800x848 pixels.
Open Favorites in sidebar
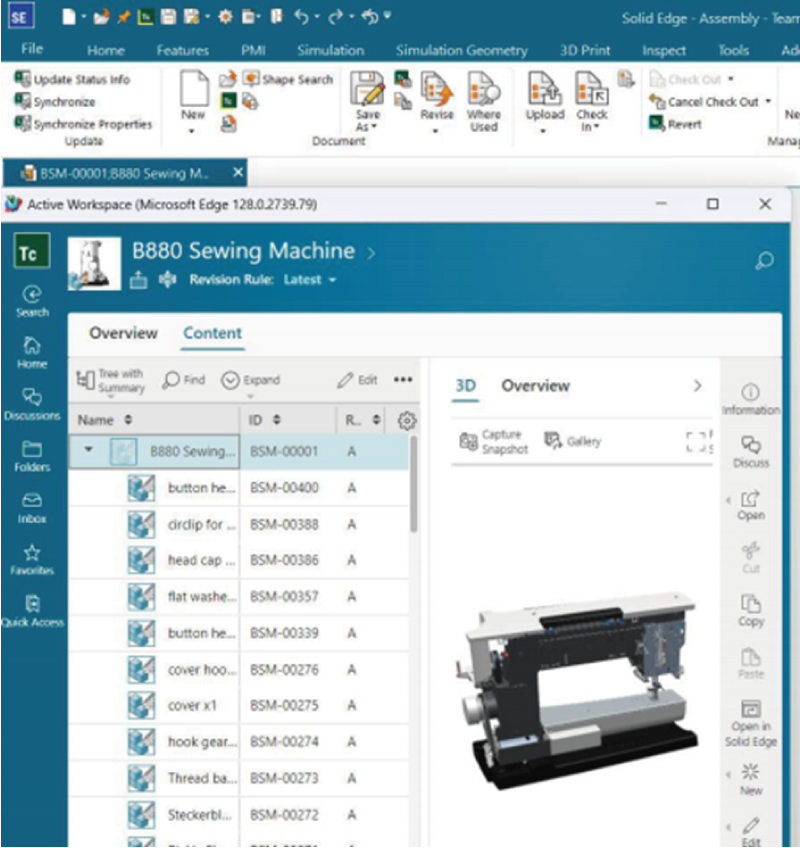(32, 560)
